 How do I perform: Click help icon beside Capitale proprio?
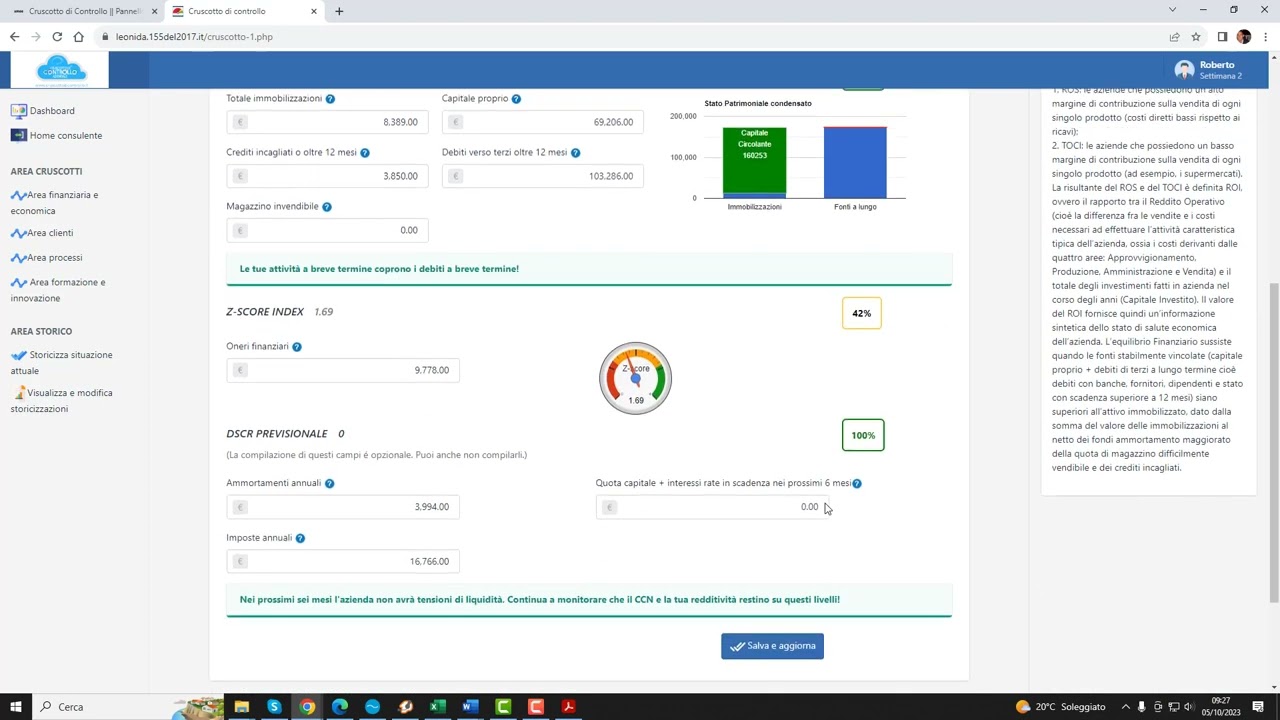coord(516,99)
